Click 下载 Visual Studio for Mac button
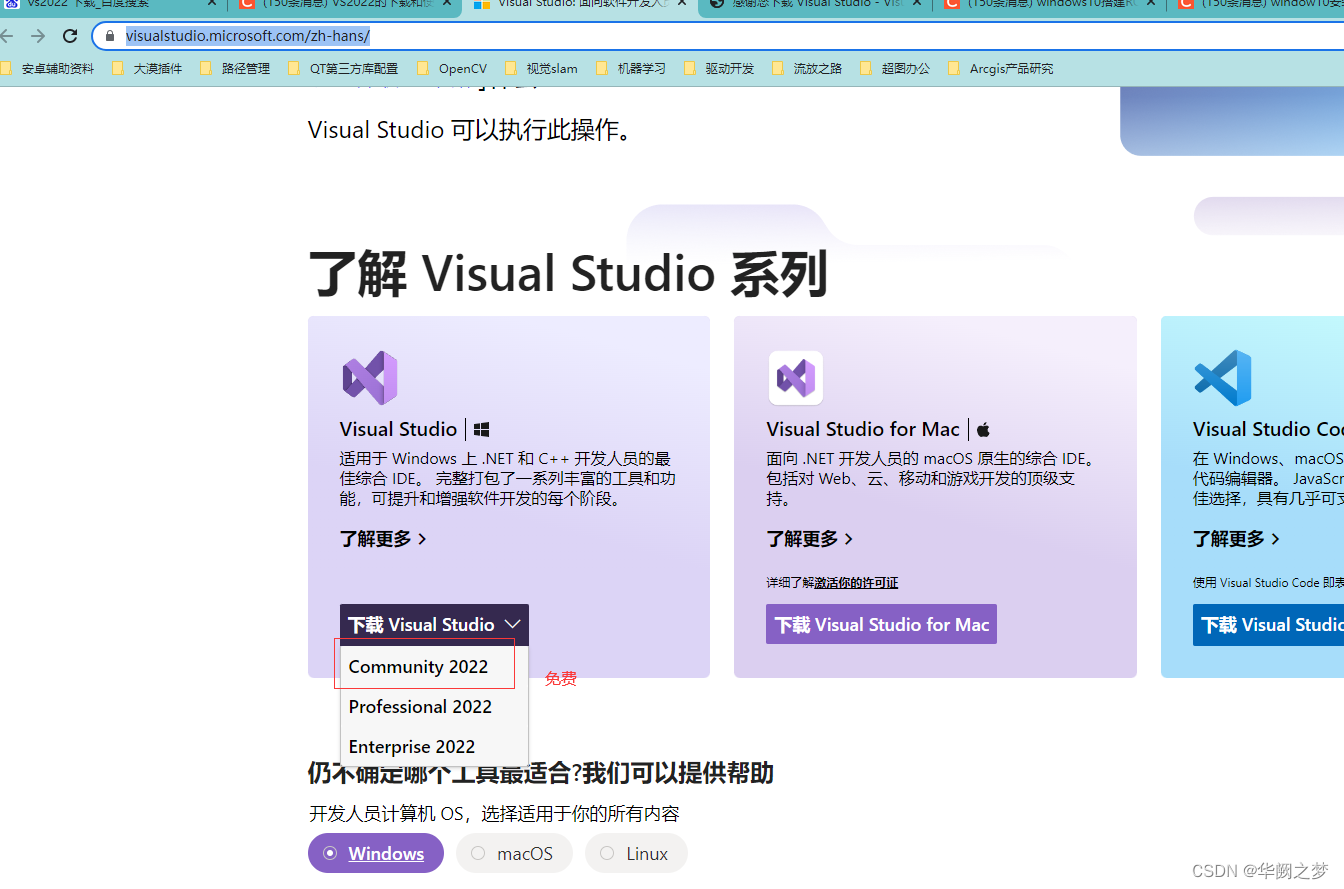The image size is (1344, 889). click(881, 625)
